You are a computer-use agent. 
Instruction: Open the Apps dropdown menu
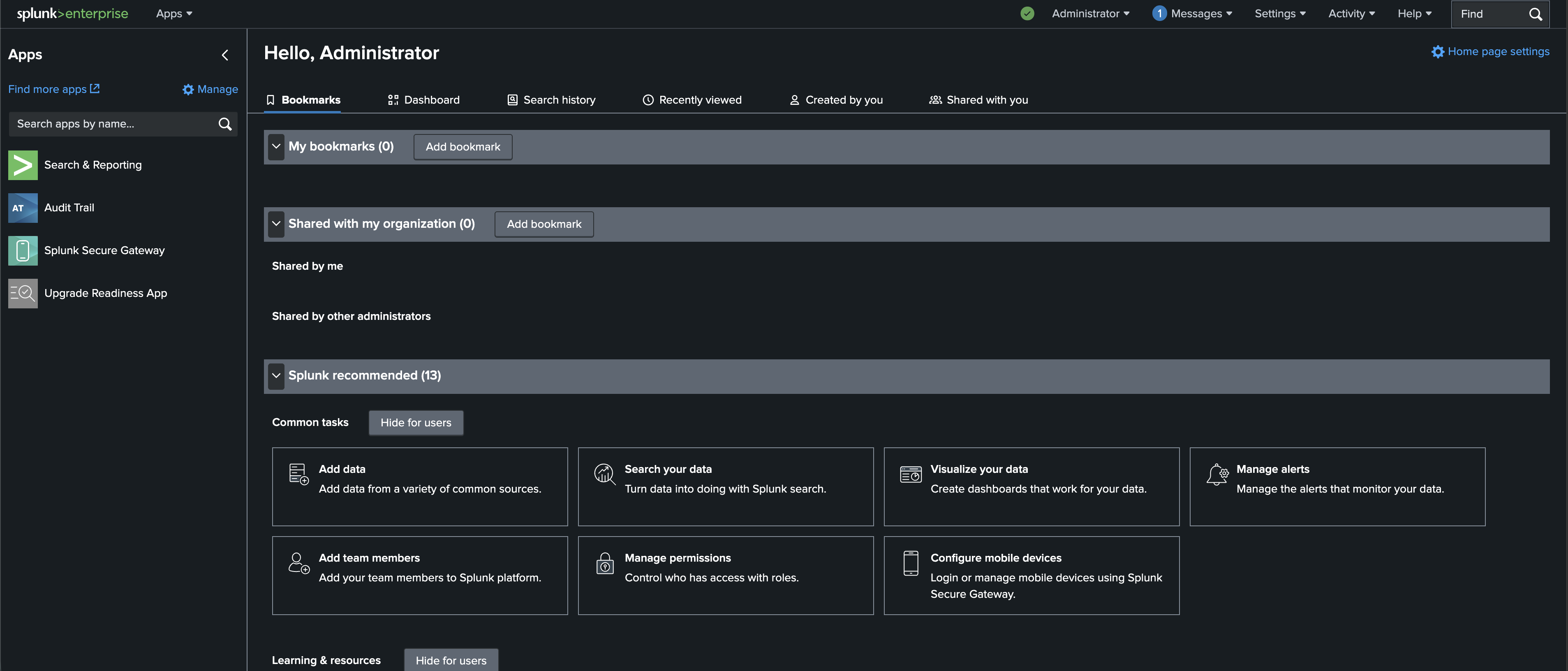[x=174, y=14]
